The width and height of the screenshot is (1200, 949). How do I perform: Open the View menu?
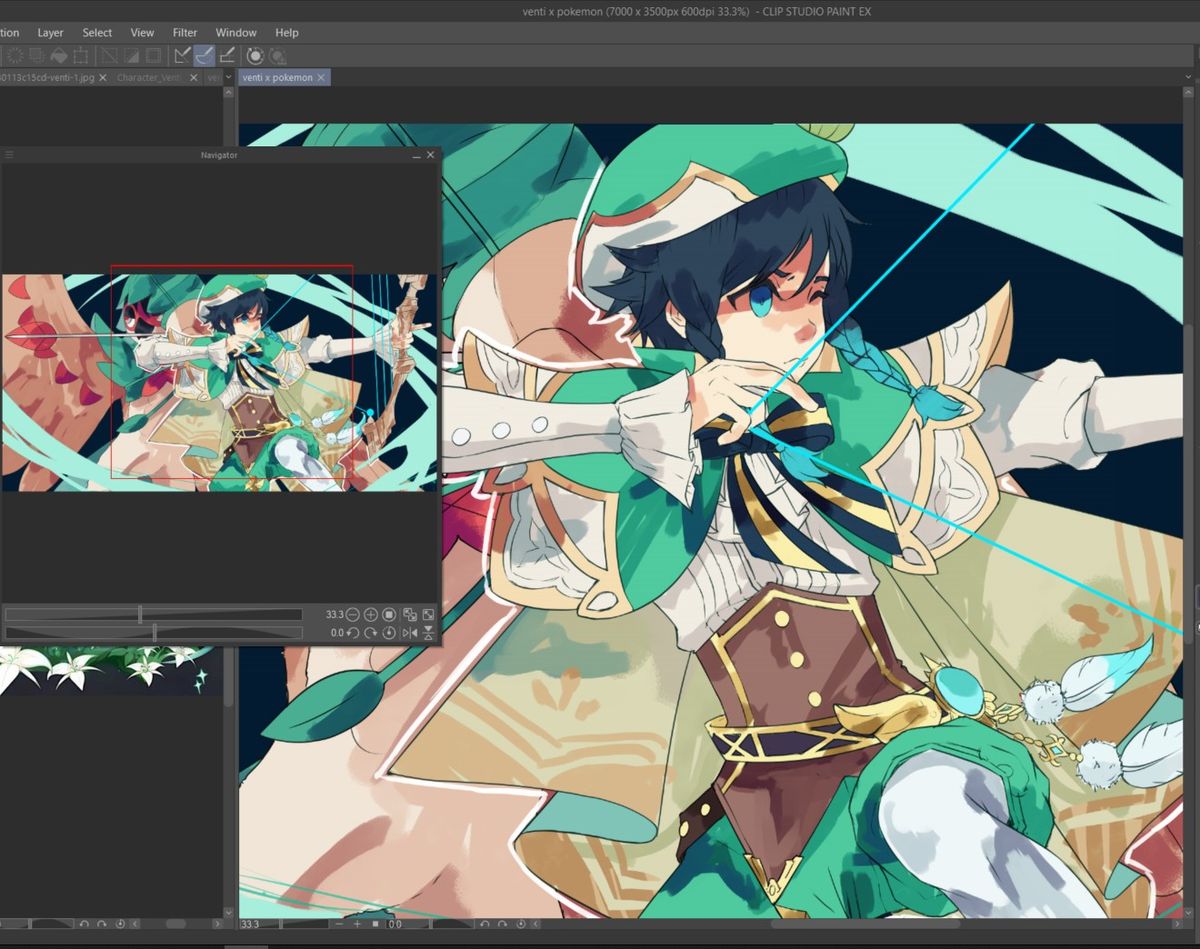point(142,33)
